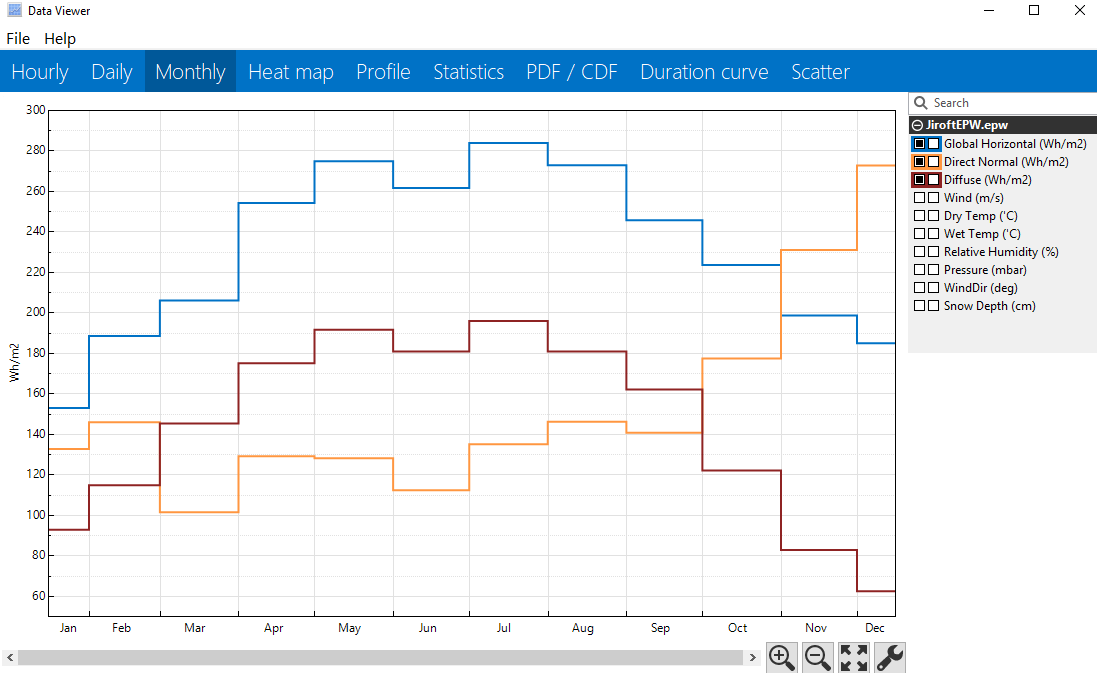Enable Dry Temp left axis checkbox

coord(920,216)
